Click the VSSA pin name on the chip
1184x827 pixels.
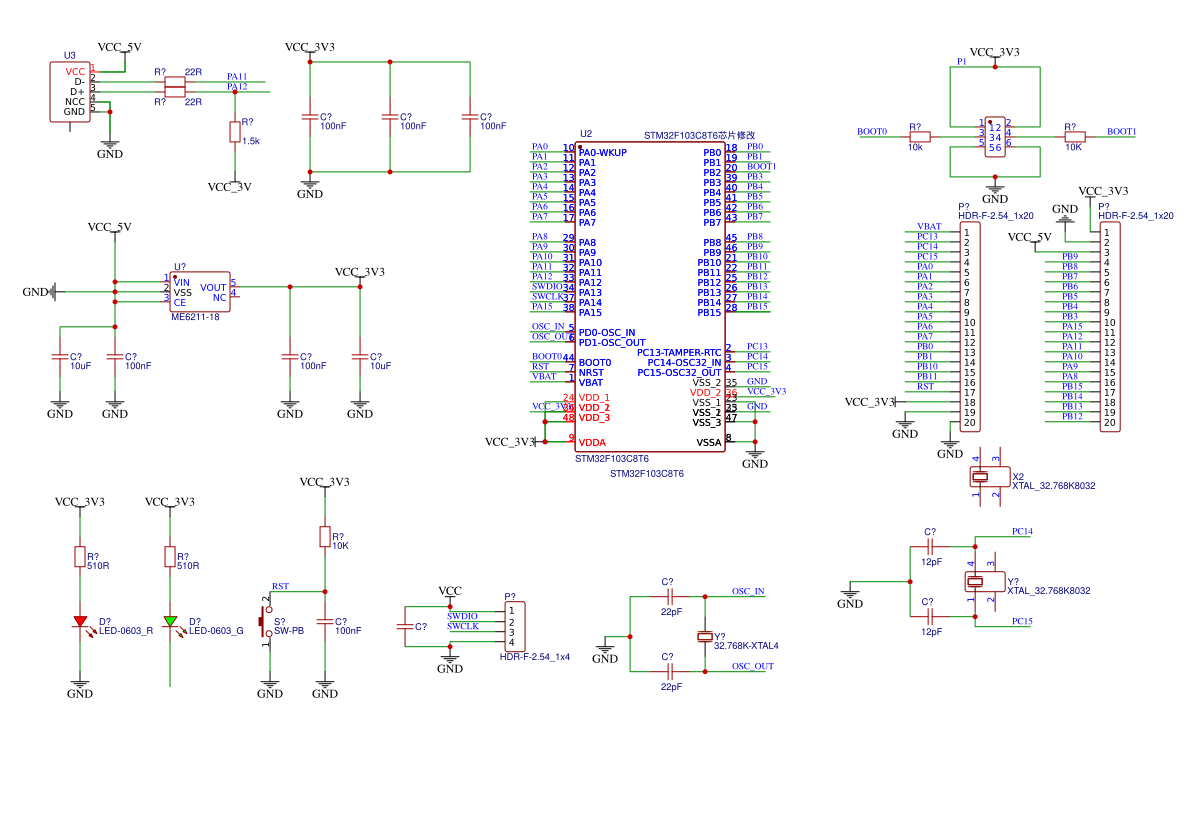(709, 443)
